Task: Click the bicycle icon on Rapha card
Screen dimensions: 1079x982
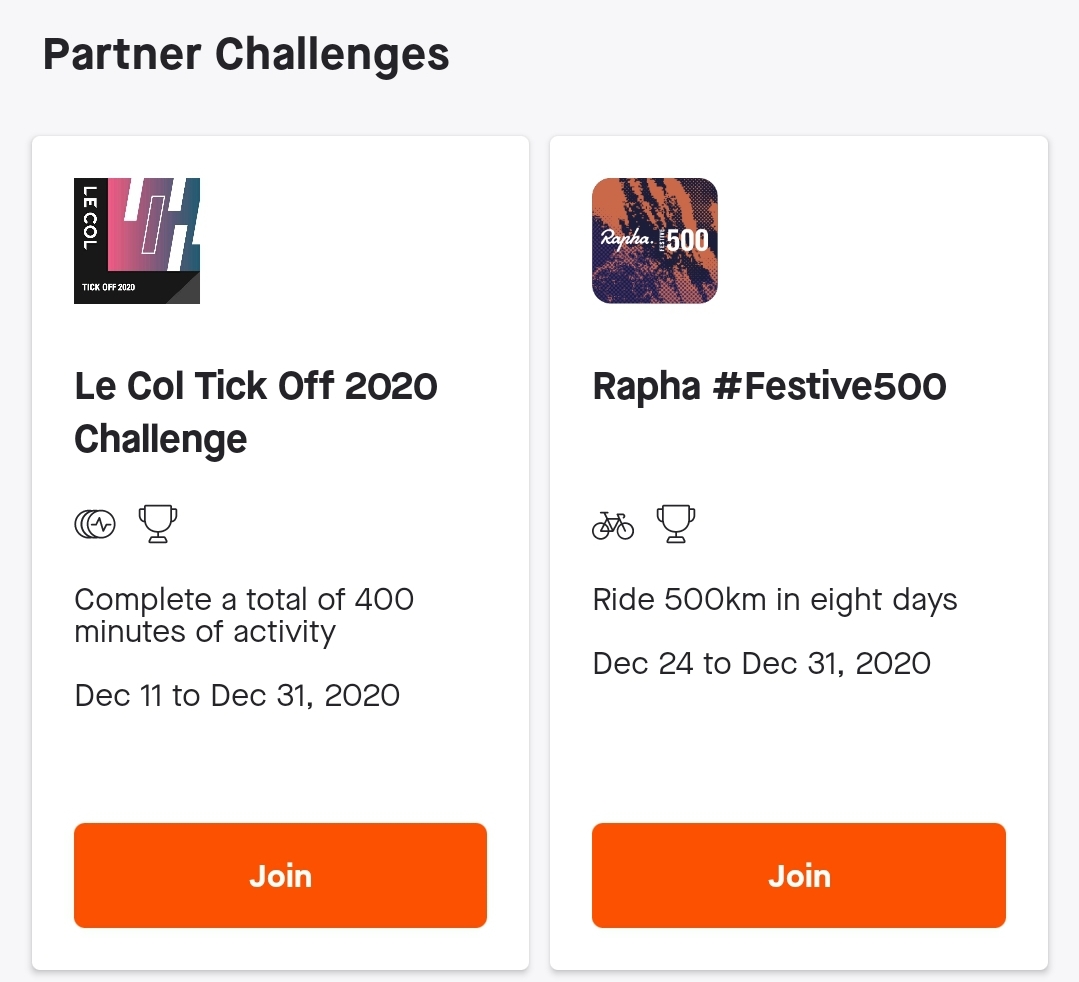Action: [x=613, y=523]
